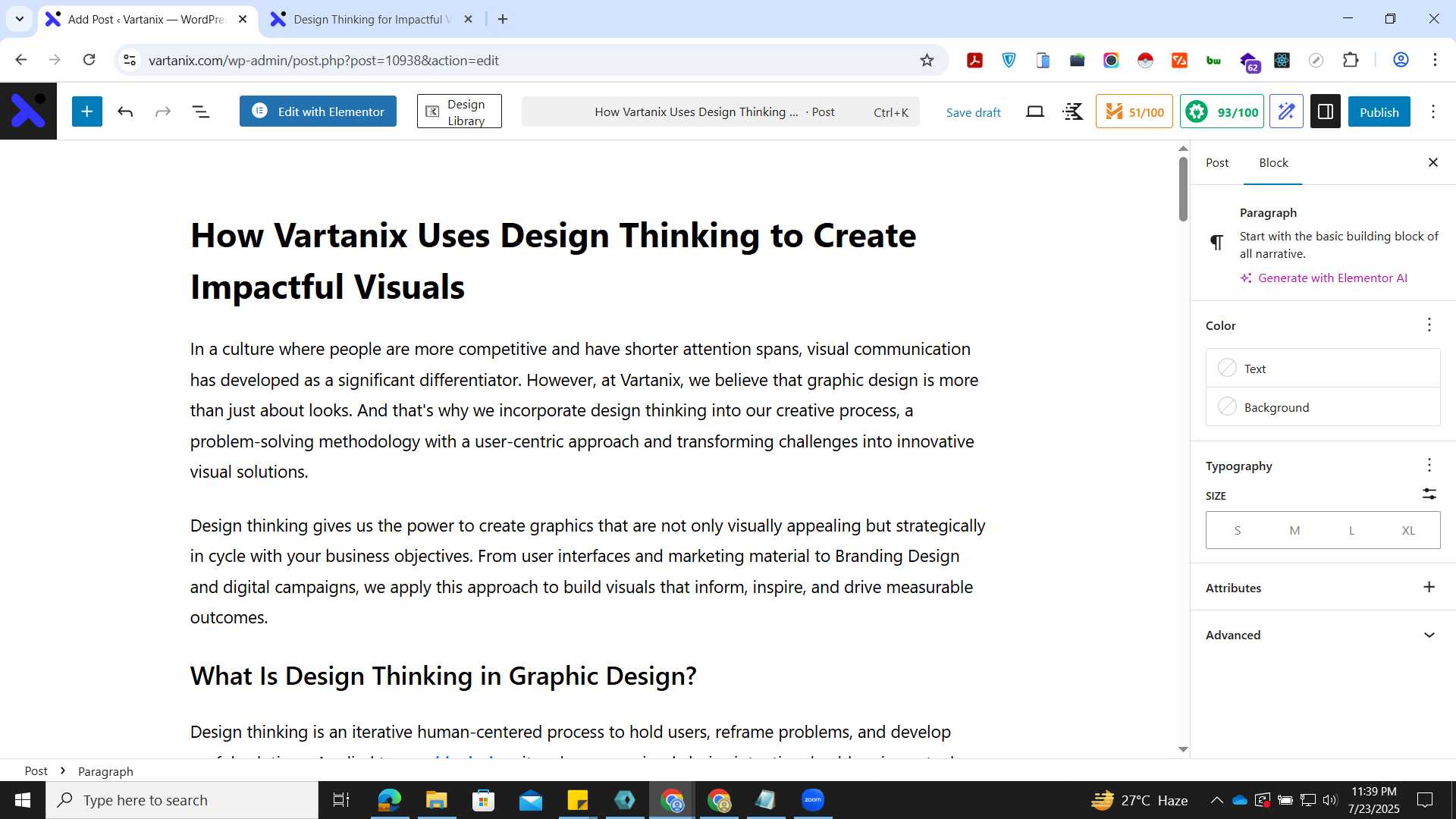Click Paragraph in the breadcrumb footer
This screenshot has width=1456, height=819.
(105, 771)
